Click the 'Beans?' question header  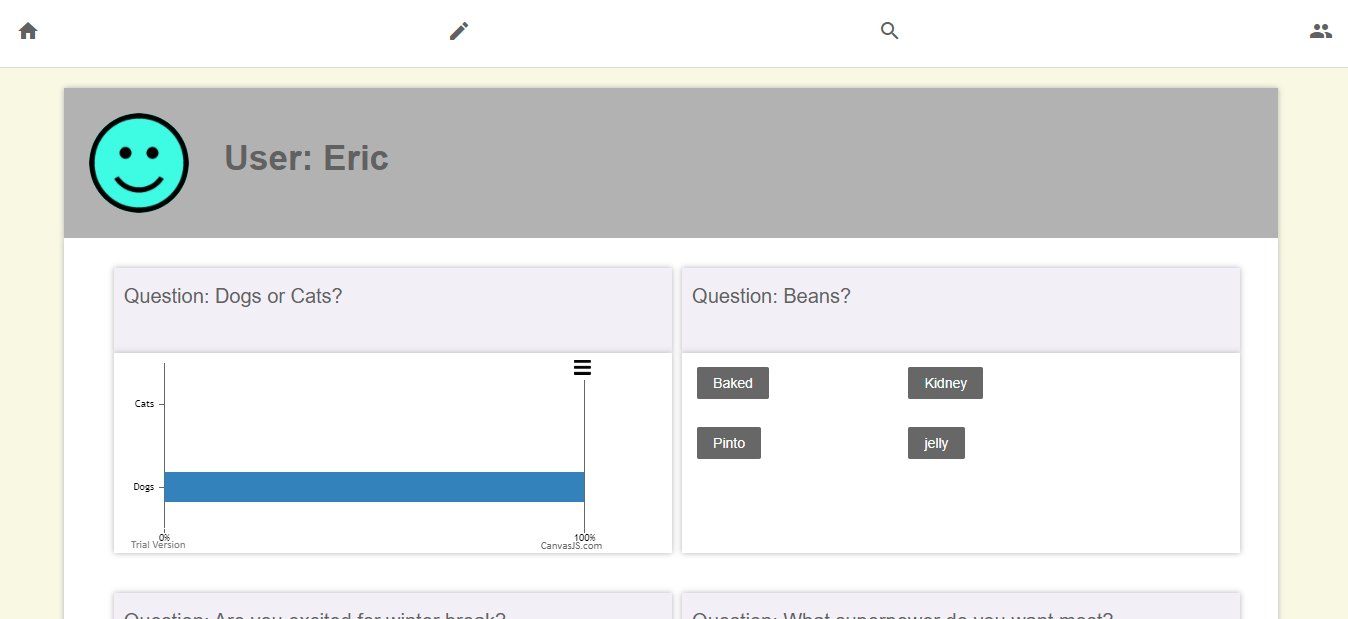point(772,296)
